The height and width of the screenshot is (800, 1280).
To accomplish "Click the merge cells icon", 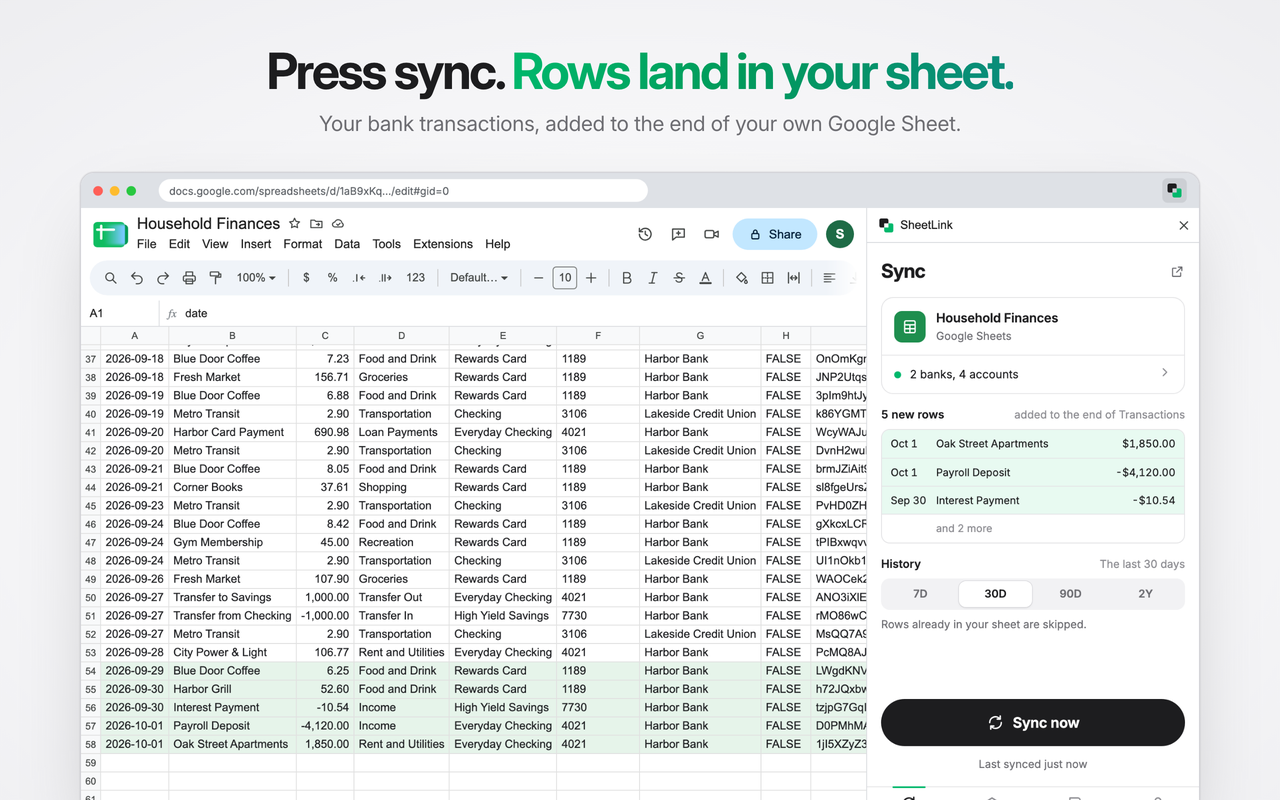I will pyautogui.click(x=794, y=278).
